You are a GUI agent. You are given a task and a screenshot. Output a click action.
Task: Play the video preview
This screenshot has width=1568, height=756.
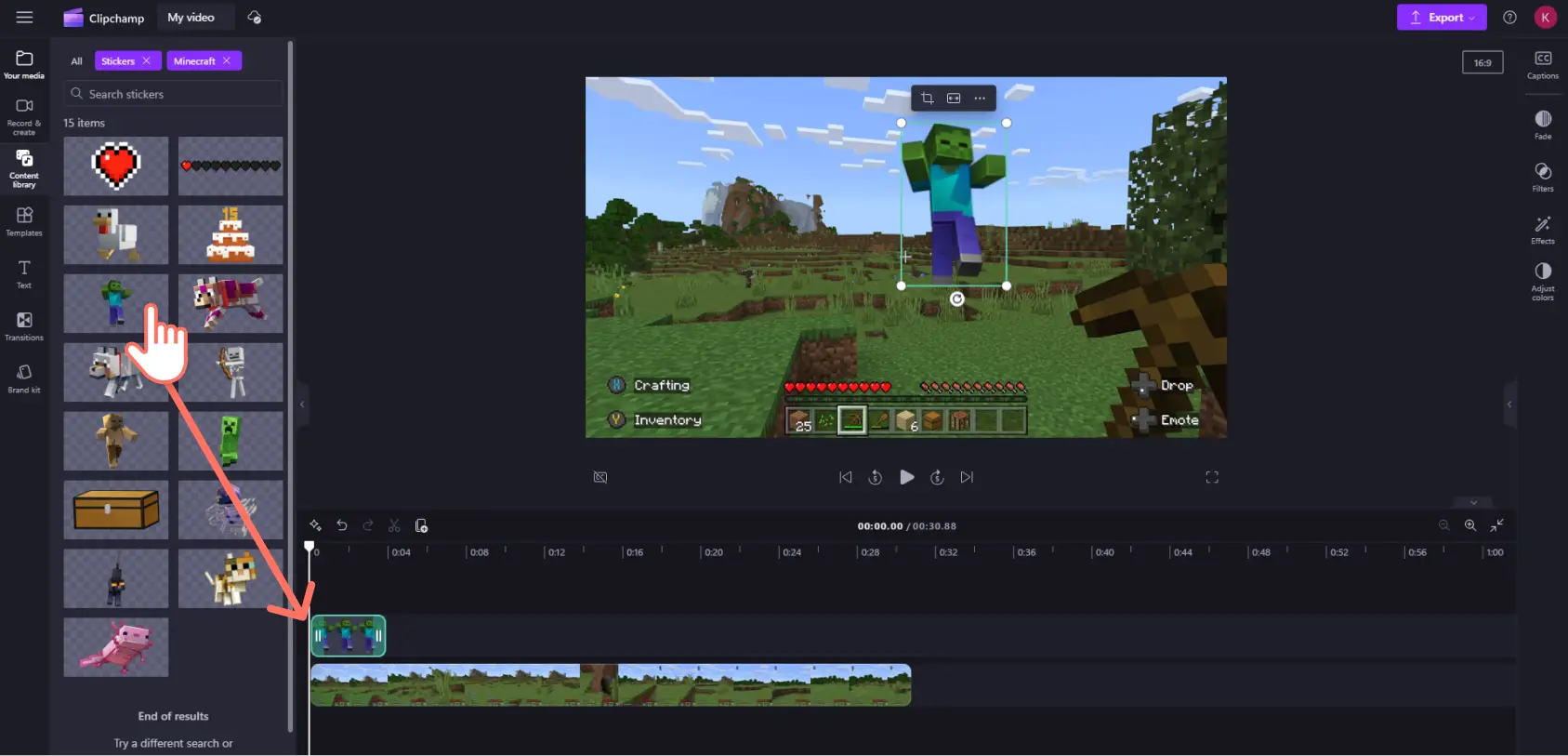coord(906,477)
